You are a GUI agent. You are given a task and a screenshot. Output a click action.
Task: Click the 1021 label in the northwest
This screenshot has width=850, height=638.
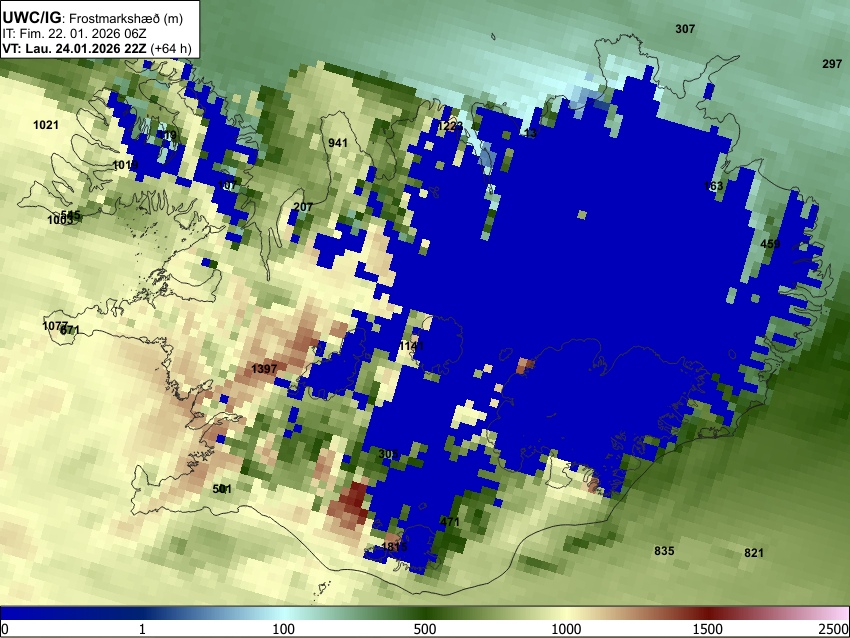(x=46, y=125)
